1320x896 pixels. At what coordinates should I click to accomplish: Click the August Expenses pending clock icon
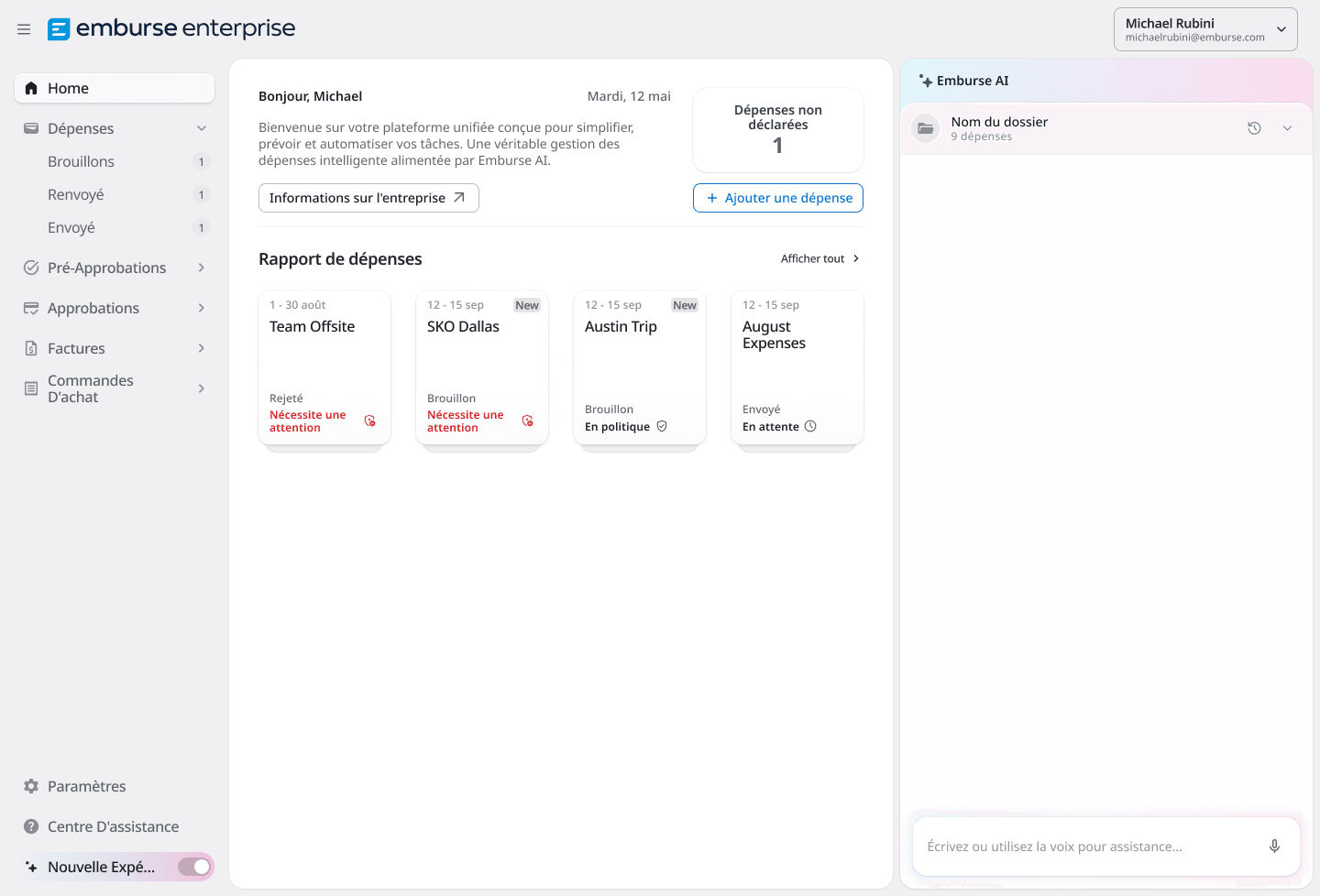pyautogui.click(x=810, y=426)
